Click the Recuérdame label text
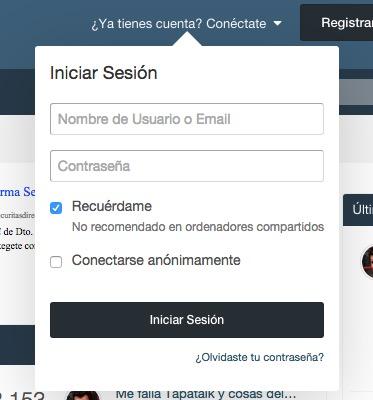 (112, 206)
